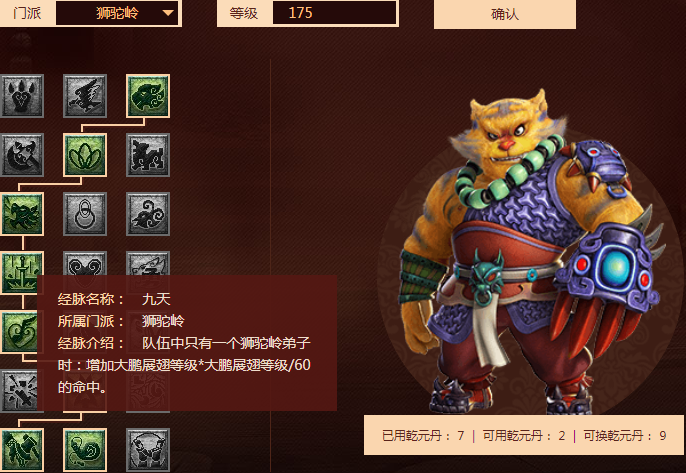
Task: Click the dropdown arrow next to 狮驼岭
Action: click(168, 13)
